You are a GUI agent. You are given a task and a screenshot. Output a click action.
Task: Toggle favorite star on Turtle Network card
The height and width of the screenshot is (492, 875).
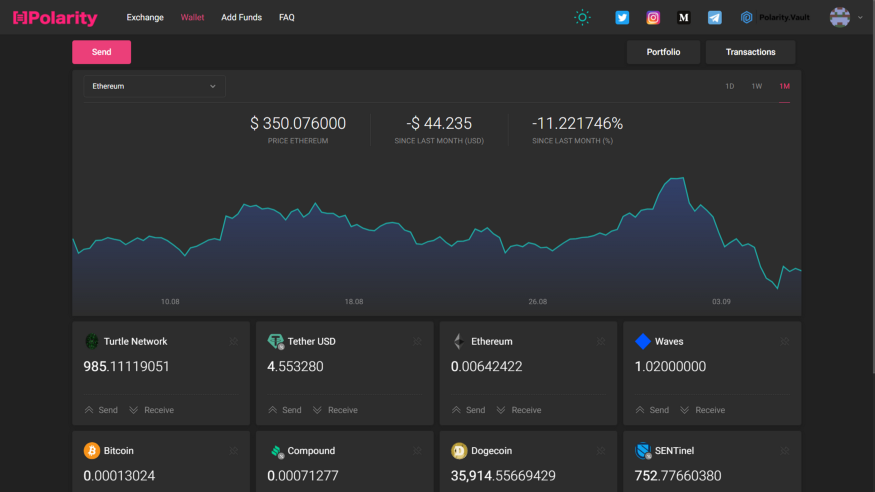click(234, 342)
